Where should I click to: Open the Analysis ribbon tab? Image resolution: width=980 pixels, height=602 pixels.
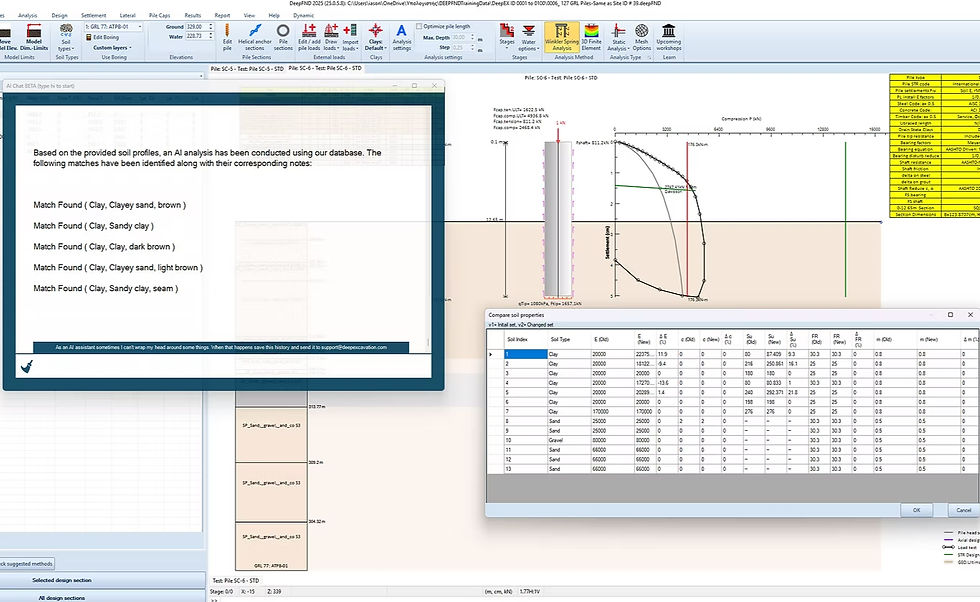click(28, 15)
